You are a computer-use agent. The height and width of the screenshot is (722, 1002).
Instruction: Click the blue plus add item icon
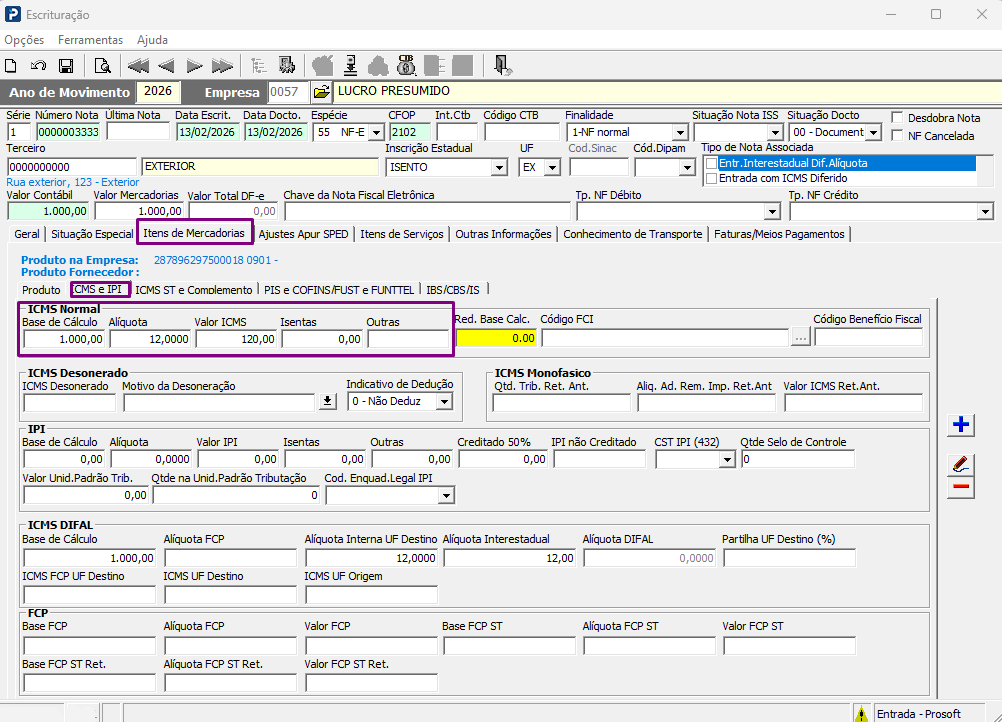tap(960, 425)
